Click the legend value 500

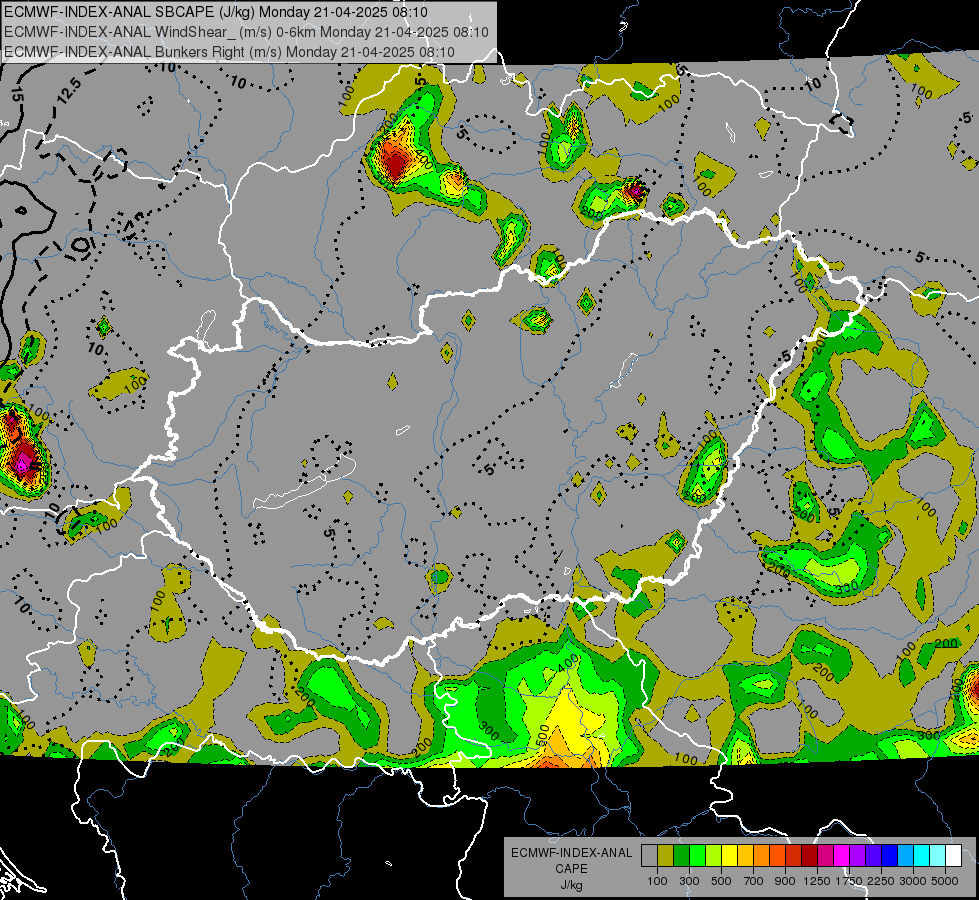pos(721,881)
